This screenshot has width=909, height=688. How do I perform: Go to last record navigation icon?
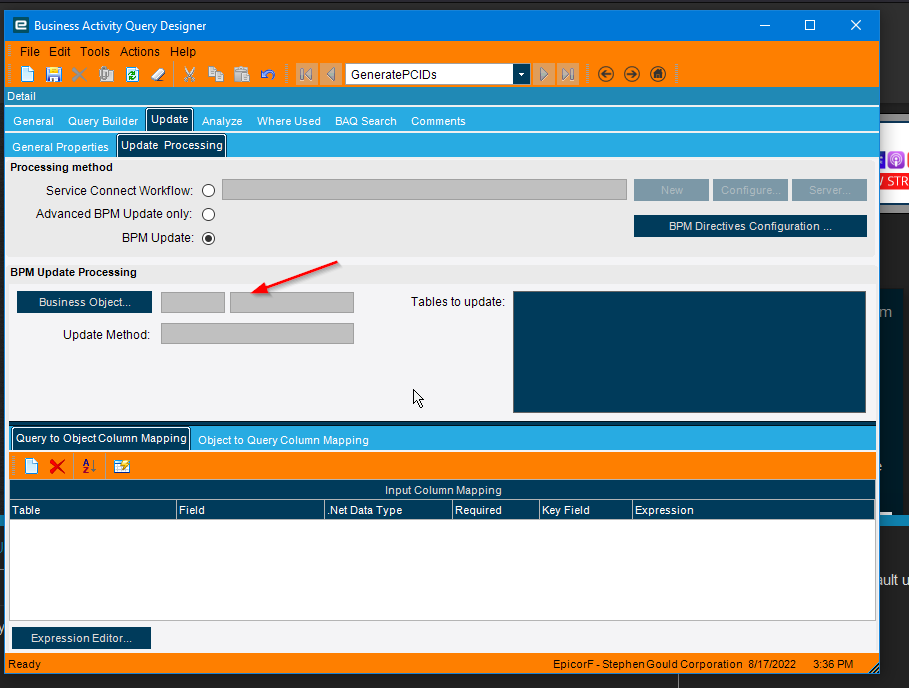[x=568, y=74]
